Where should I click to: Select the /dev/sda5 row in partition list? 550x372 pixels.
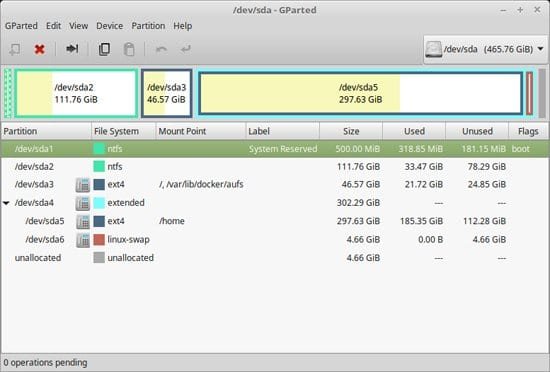click(275, 221)
